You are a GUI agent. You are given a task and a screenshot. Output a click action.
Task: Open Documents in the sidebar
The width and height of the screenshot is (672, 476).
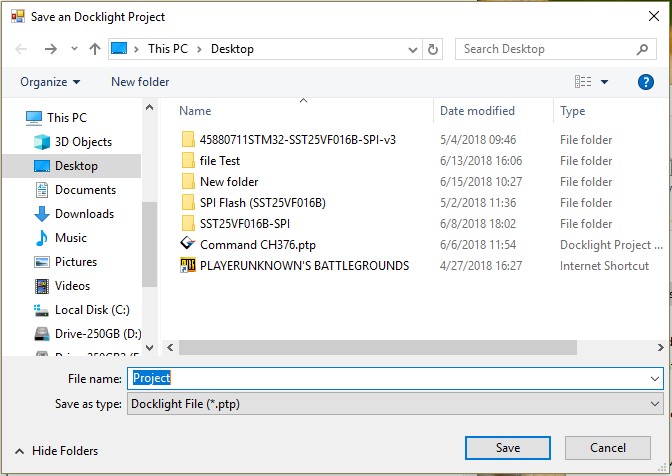click(85, 190)
